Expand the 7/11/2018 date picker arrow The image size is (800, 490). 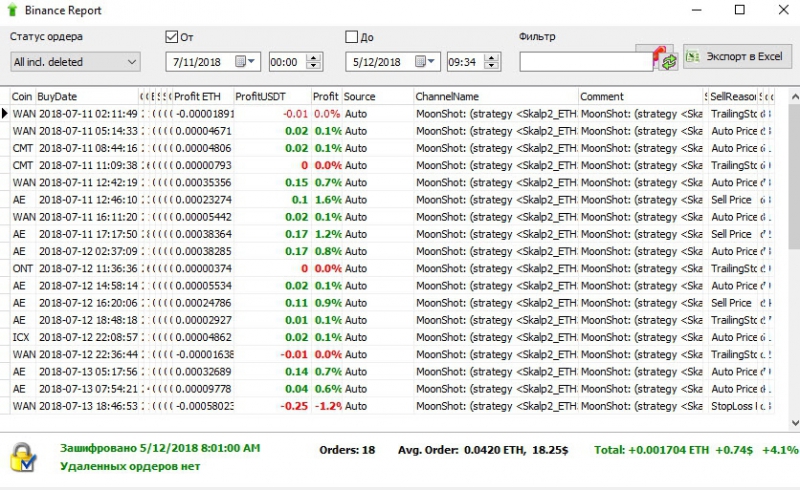tap(252, 61)
